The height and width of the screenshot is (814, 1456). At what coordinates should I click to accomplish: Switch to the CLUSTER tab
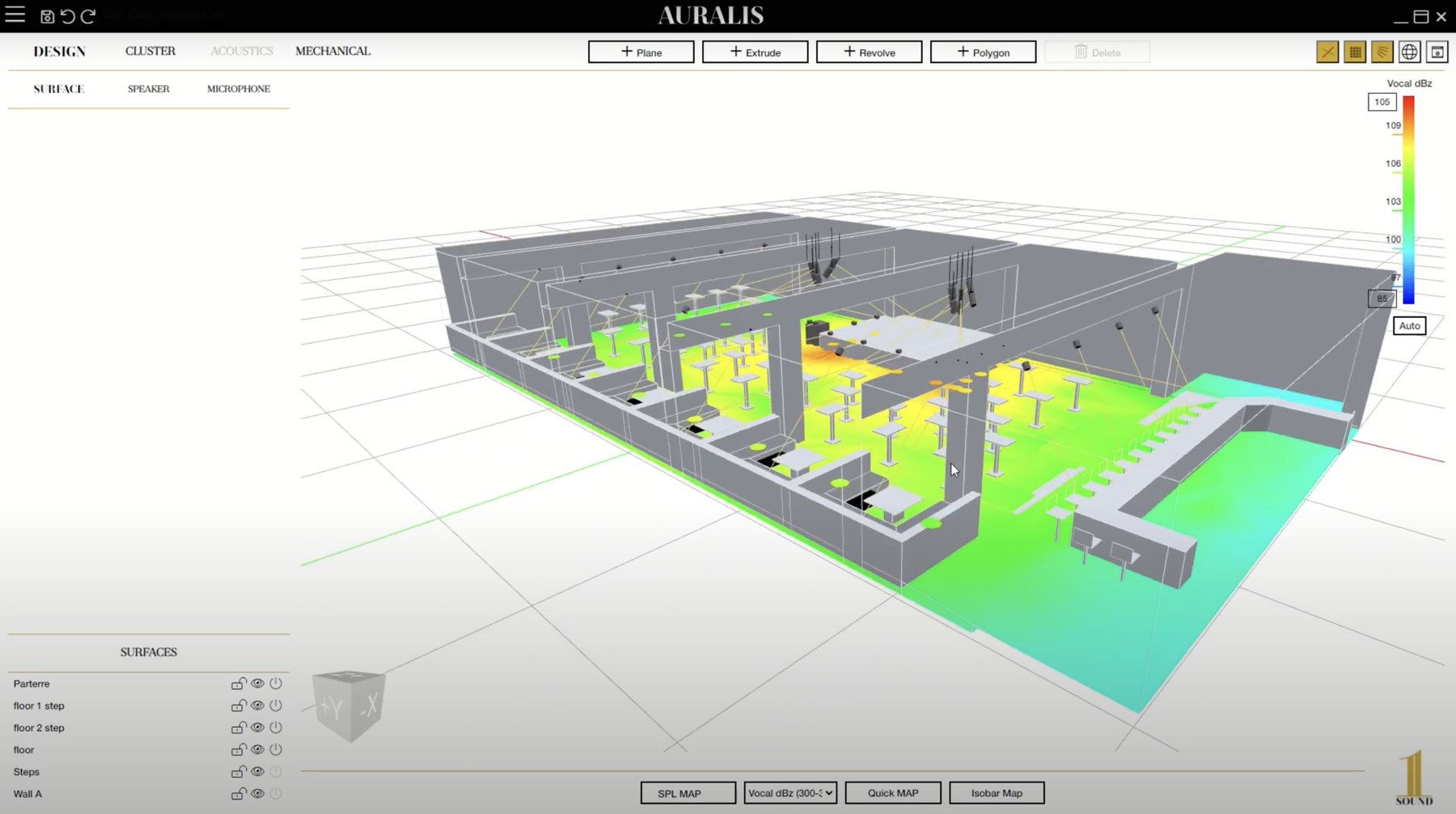tap(150, 51)
